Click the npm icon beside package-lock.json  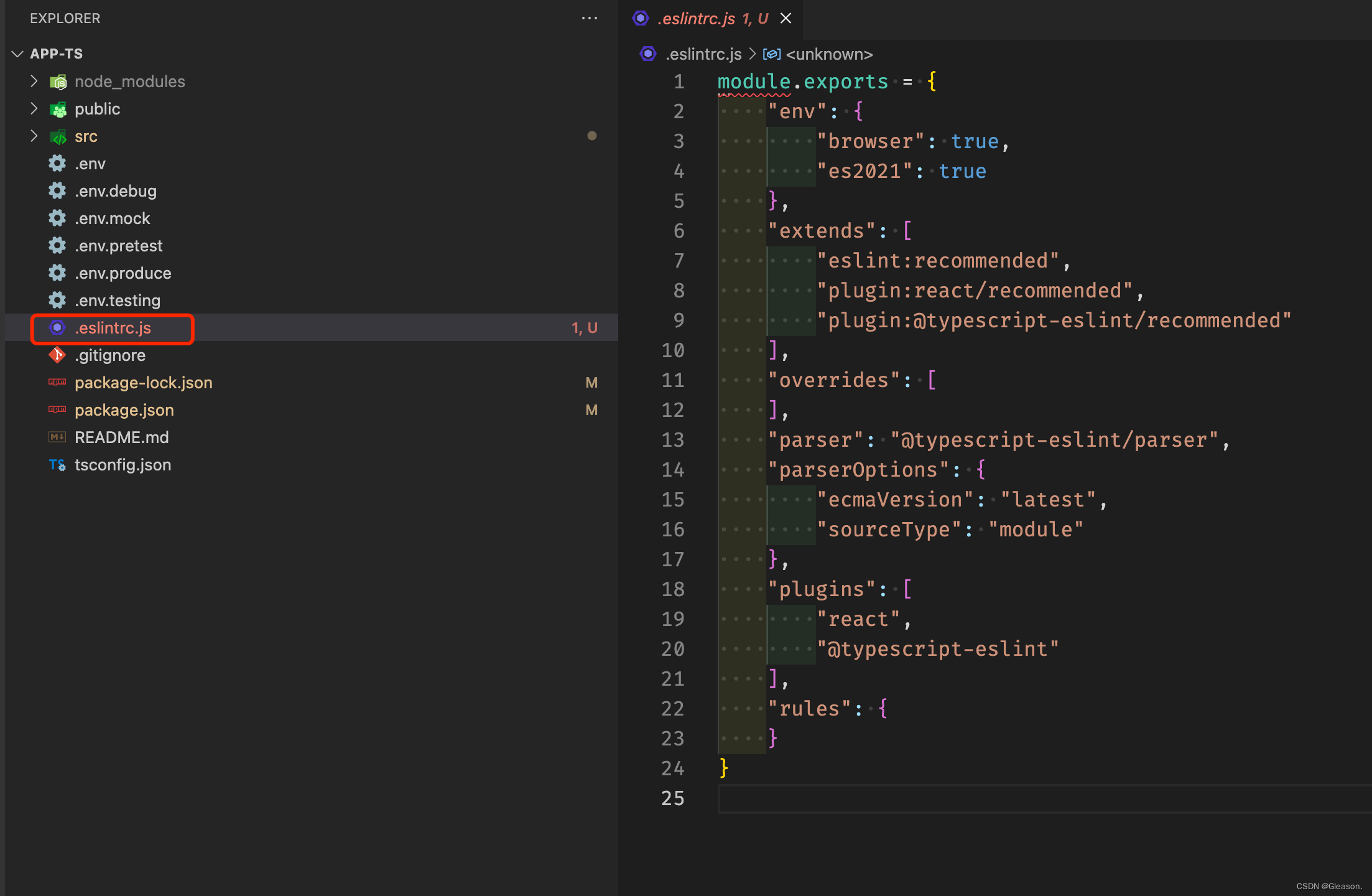[57, 382]
